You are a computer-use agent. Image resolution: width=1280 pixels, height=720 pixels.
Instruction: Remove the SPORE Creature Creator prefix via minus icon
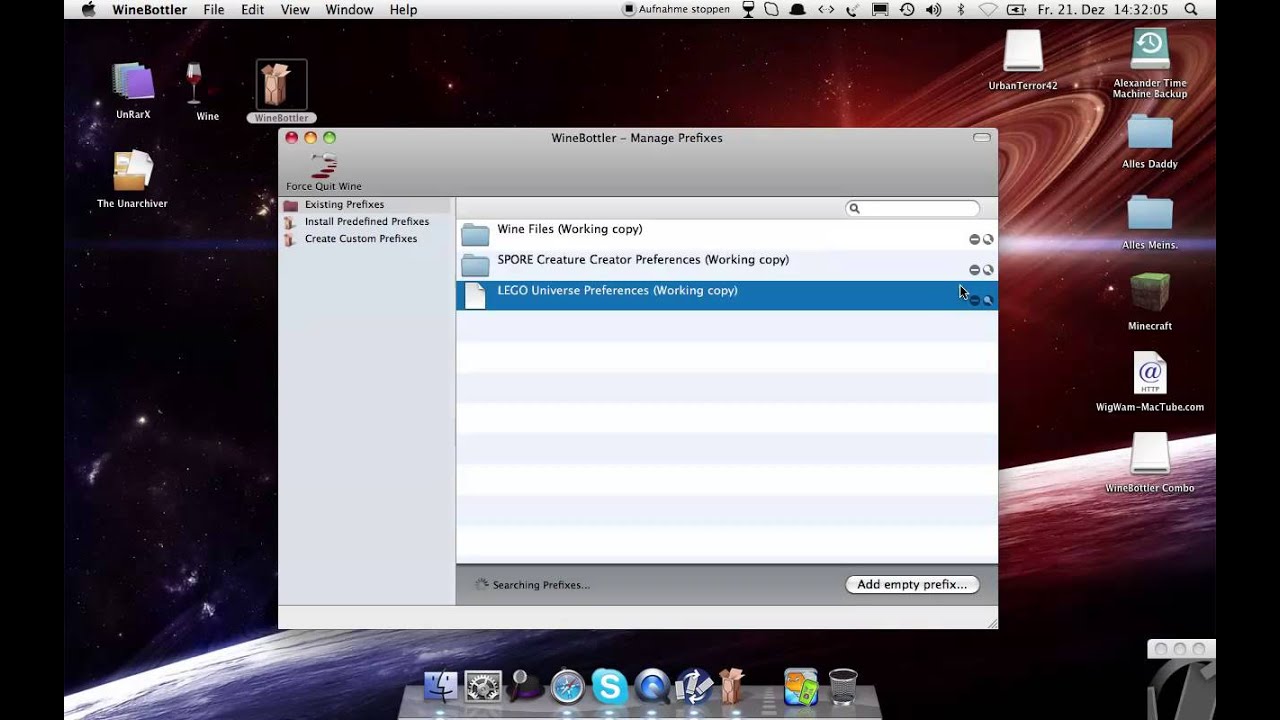click(974, 270)
